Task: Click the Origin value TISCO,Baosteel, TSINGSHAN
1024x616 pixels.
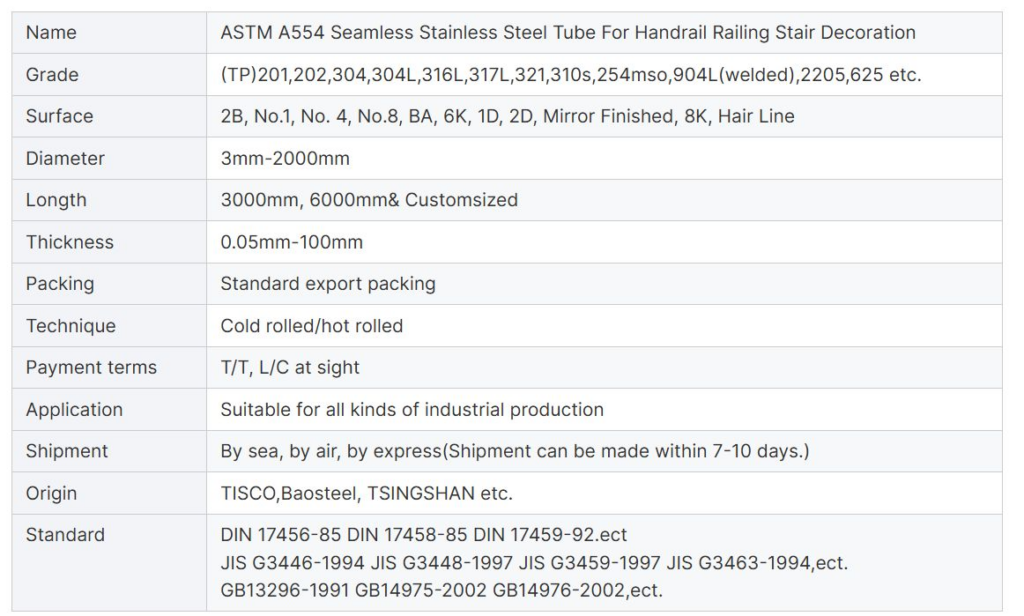Action: pos(366,493)
